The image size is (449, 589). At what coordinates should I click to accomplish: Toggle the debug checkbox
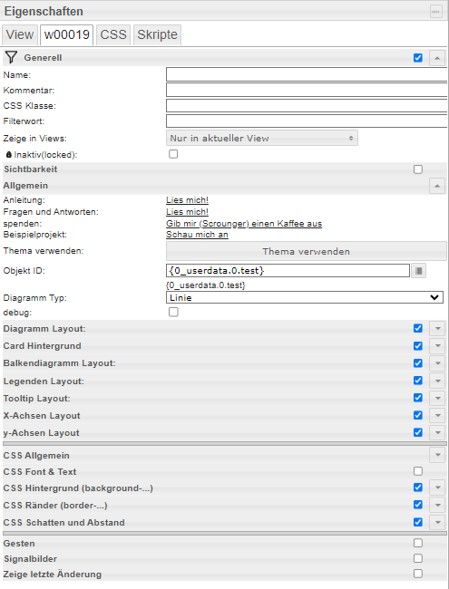click(x=173, y=312)
